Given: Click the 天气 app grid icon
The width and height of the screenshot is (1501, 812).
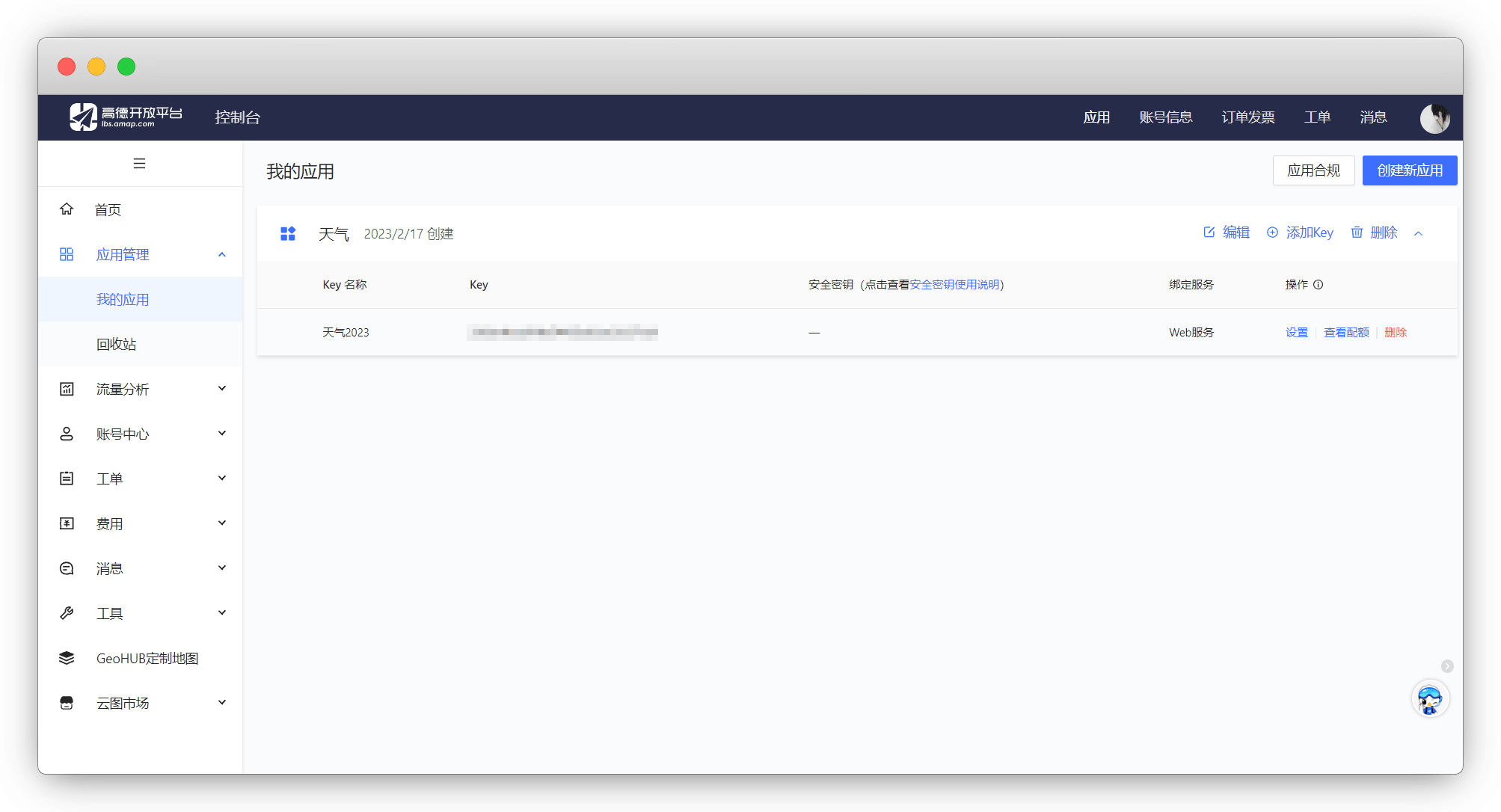Looking at the screenshot, I should 288,233.
